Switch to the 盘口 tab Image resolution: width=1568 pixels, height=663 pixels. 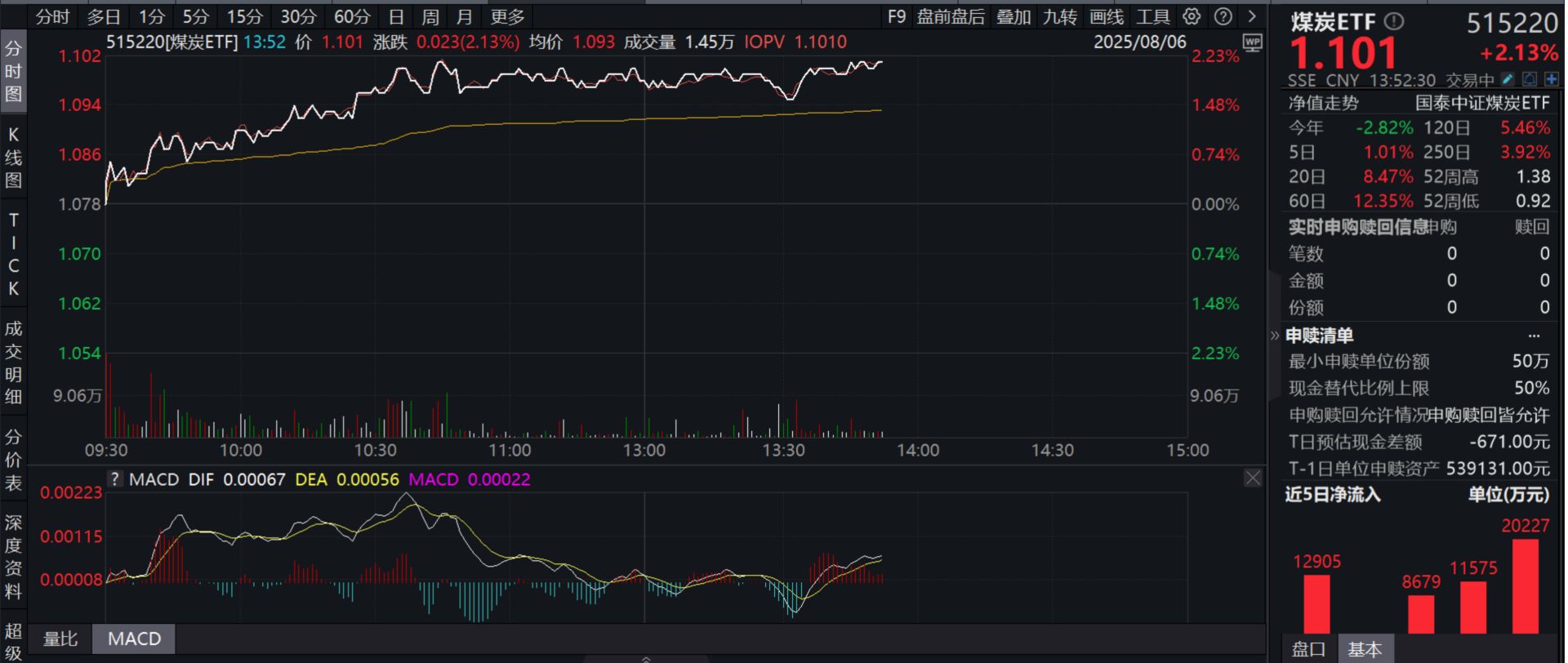click(1308, 649)
